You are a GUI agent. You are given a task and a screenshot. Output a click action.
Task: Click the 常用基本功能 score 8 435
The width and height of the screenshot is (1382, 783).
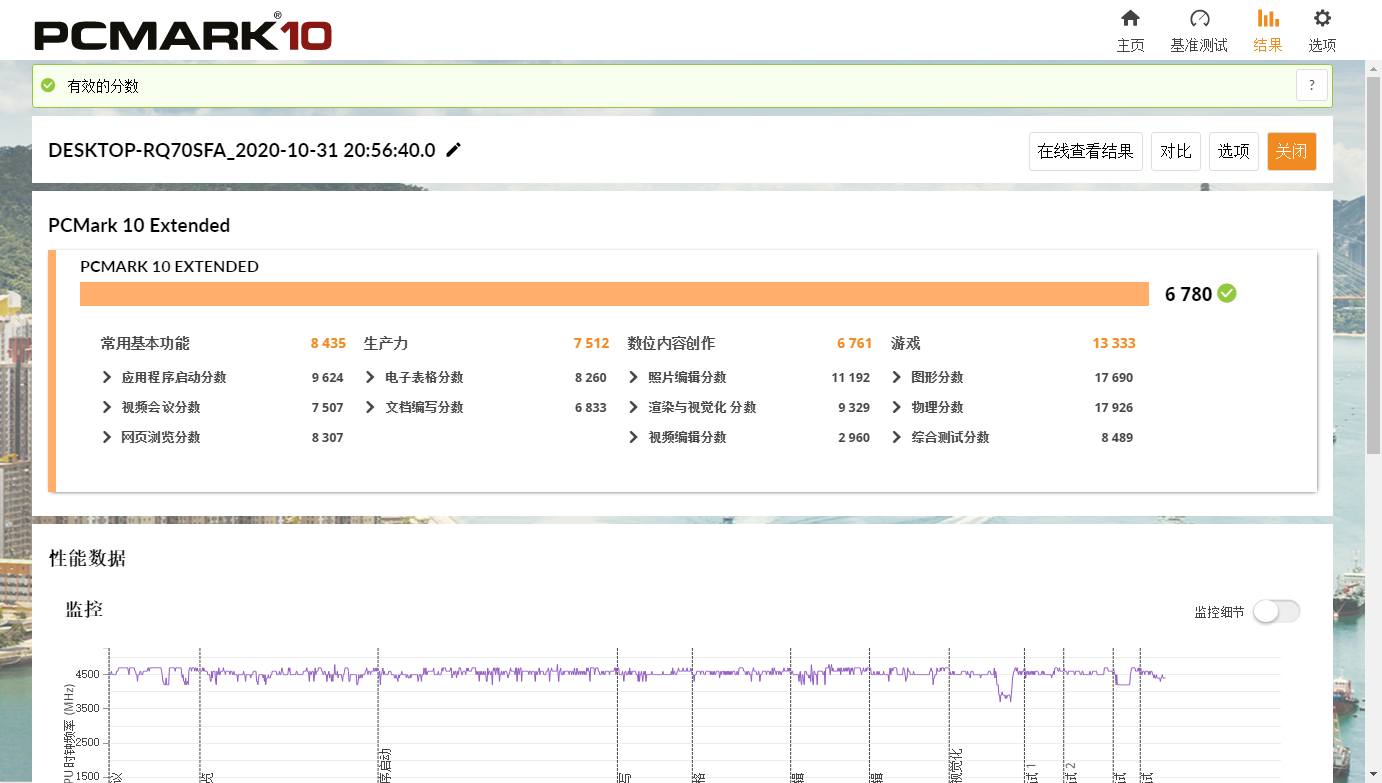[x=328, y=343]
